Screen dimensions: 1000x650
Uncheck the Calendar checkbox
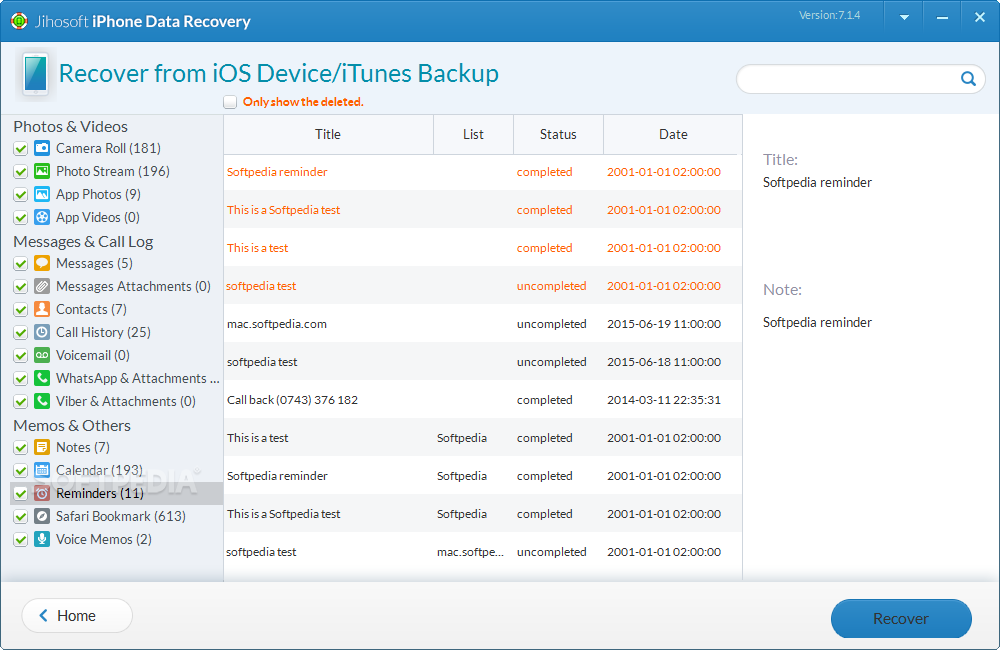click(20, 470)
